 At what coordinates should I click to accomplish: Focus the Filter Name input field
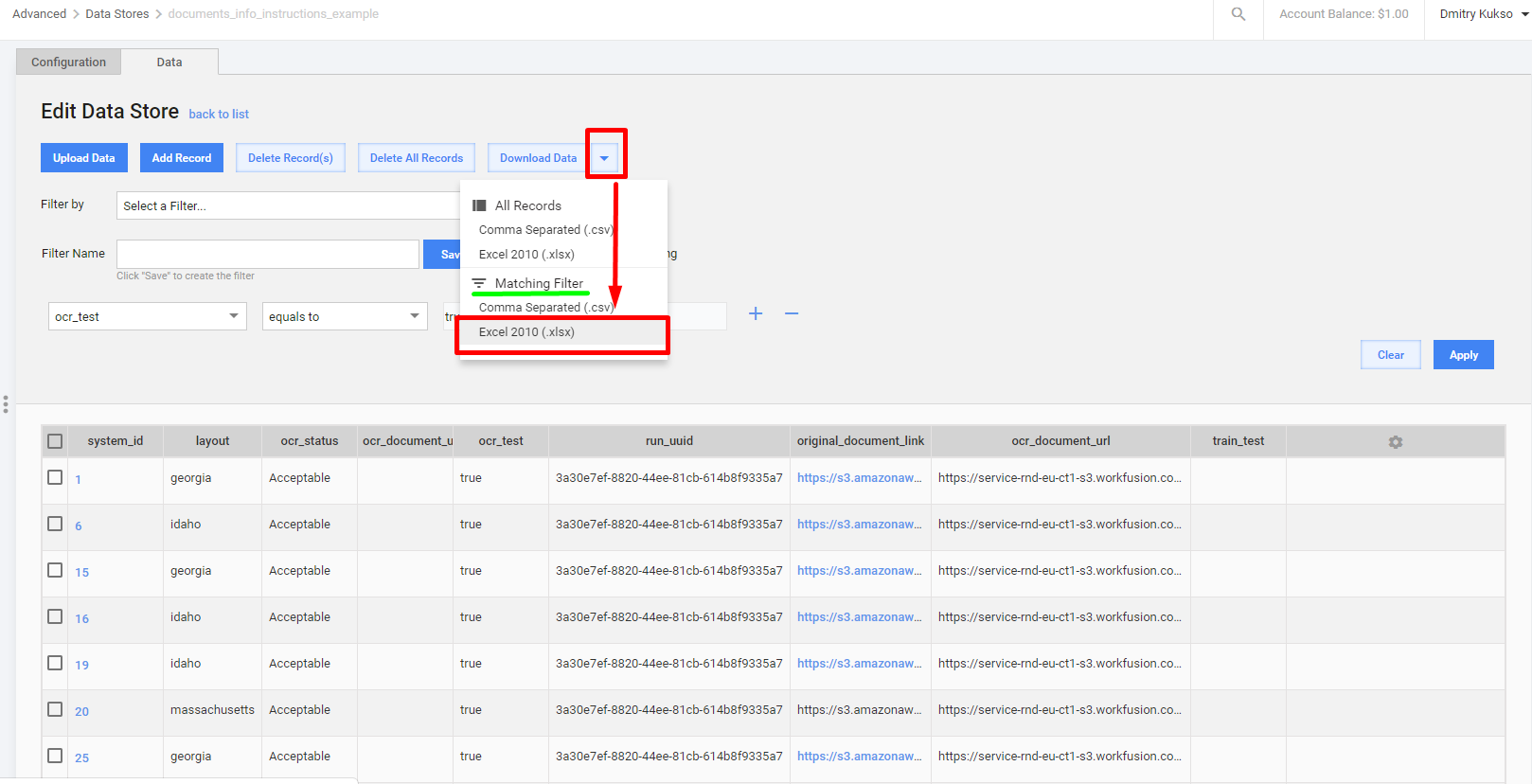coord(268,254)
